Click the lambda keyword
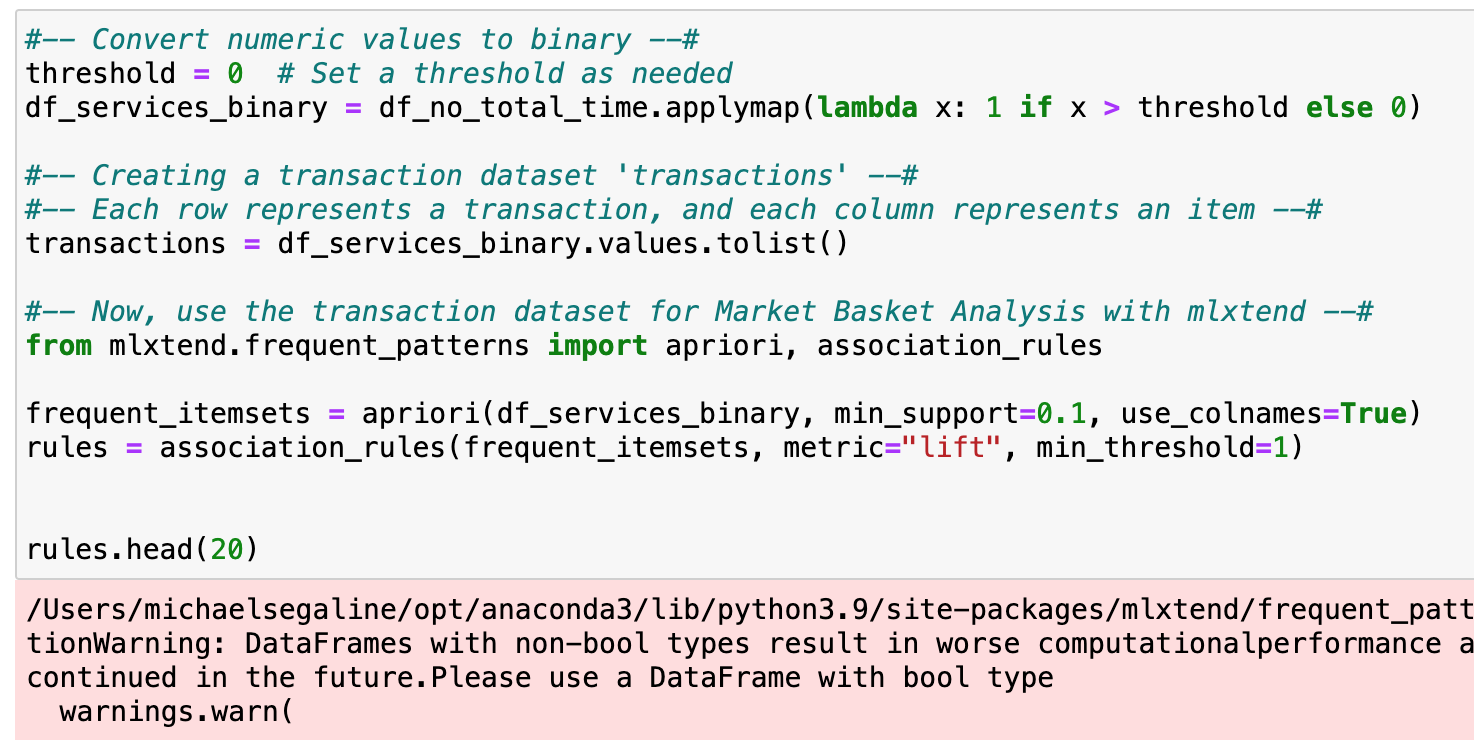The image size is (1474, 740). click(x=867, y=107)
